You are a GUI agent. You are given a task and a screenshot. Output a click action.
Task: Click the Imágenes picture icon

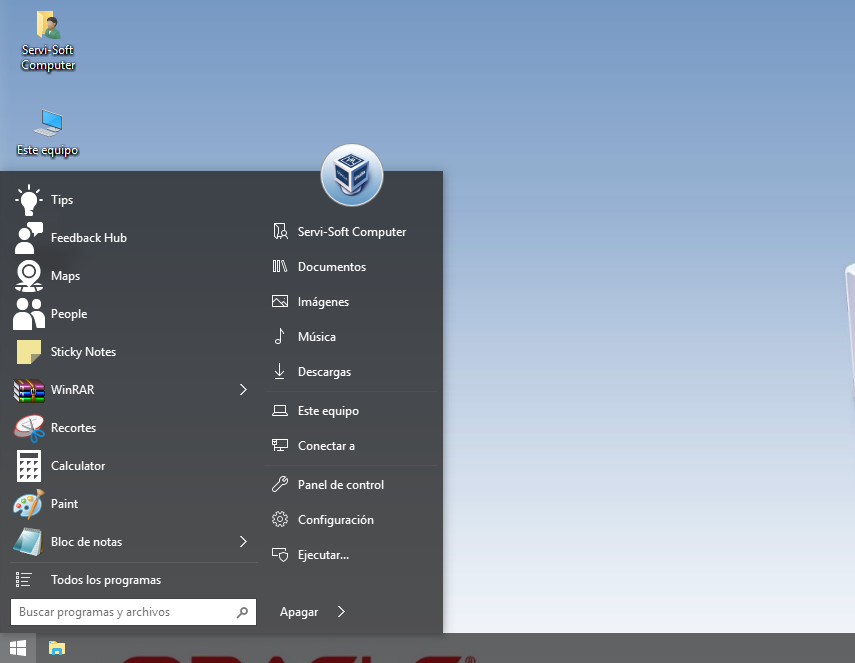[x=280, y=301]
